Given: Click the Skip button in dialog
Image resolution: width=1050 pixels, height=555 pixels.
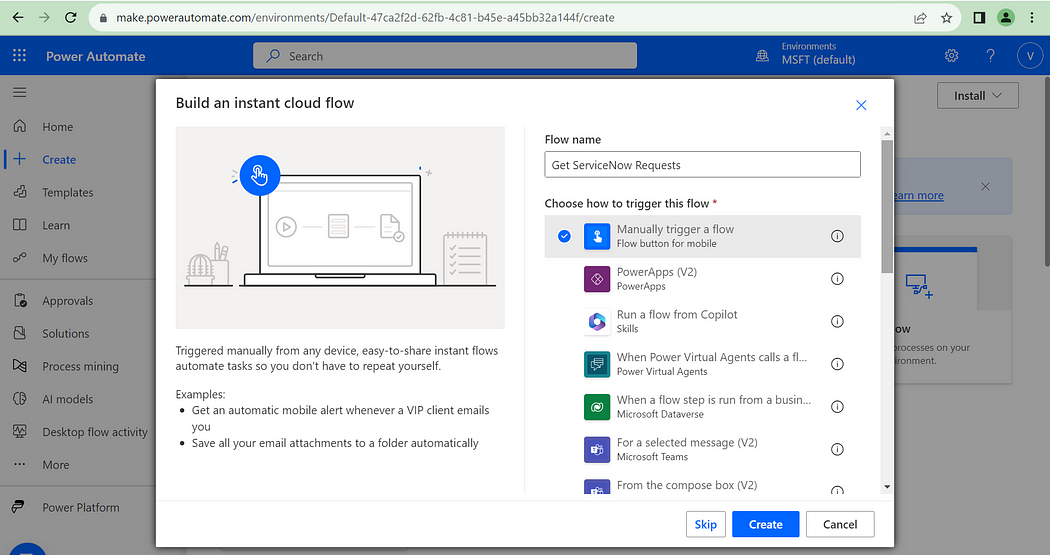Looking at the screenshot, I should click(x=706, y=524).
